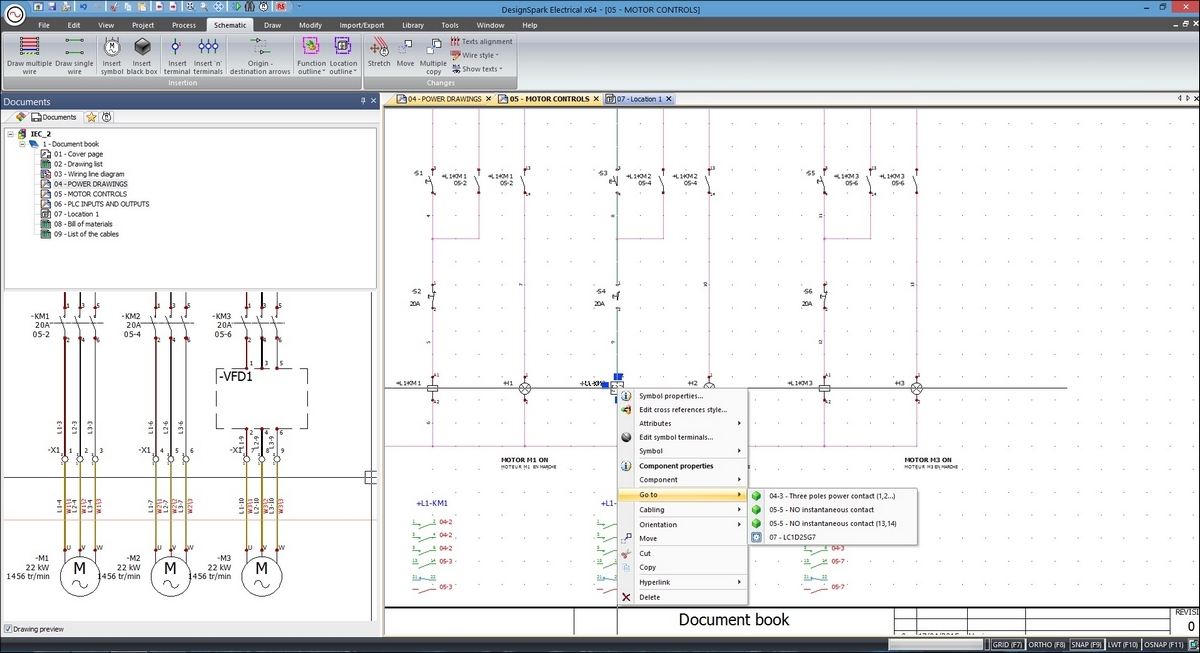
Task: Expand Attributes submenu
Action: (683, 423)
